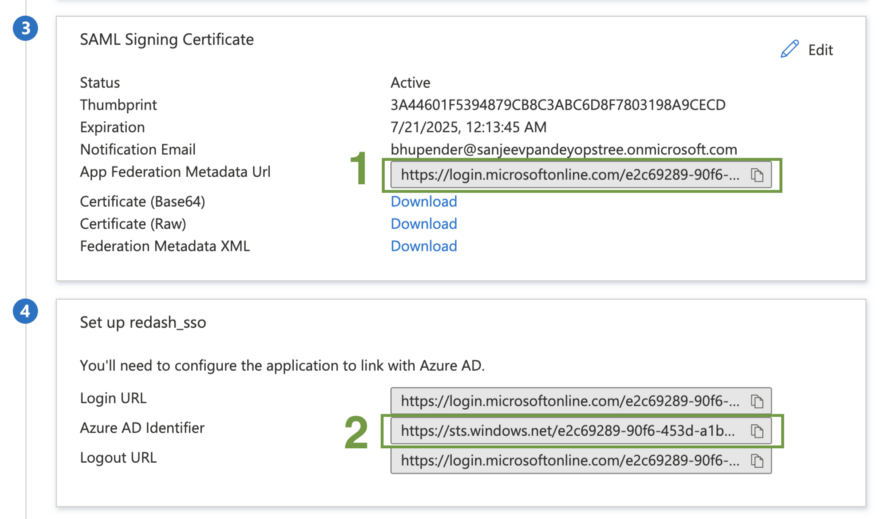Click the step 4 number badge
The height and width of the screenshot is (519, 880).
coord(26,312)
